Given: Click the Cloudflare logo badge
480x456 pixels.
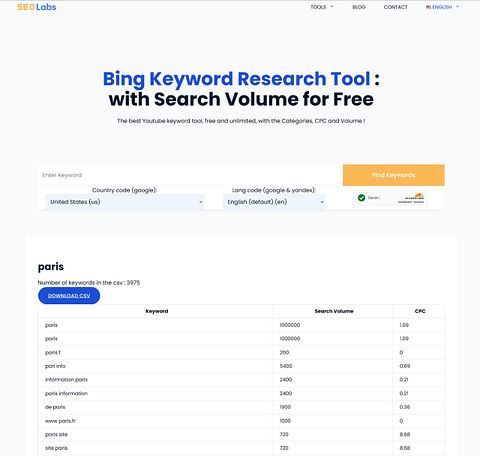Looking at the screenshot, I should (x=411, y=198).
